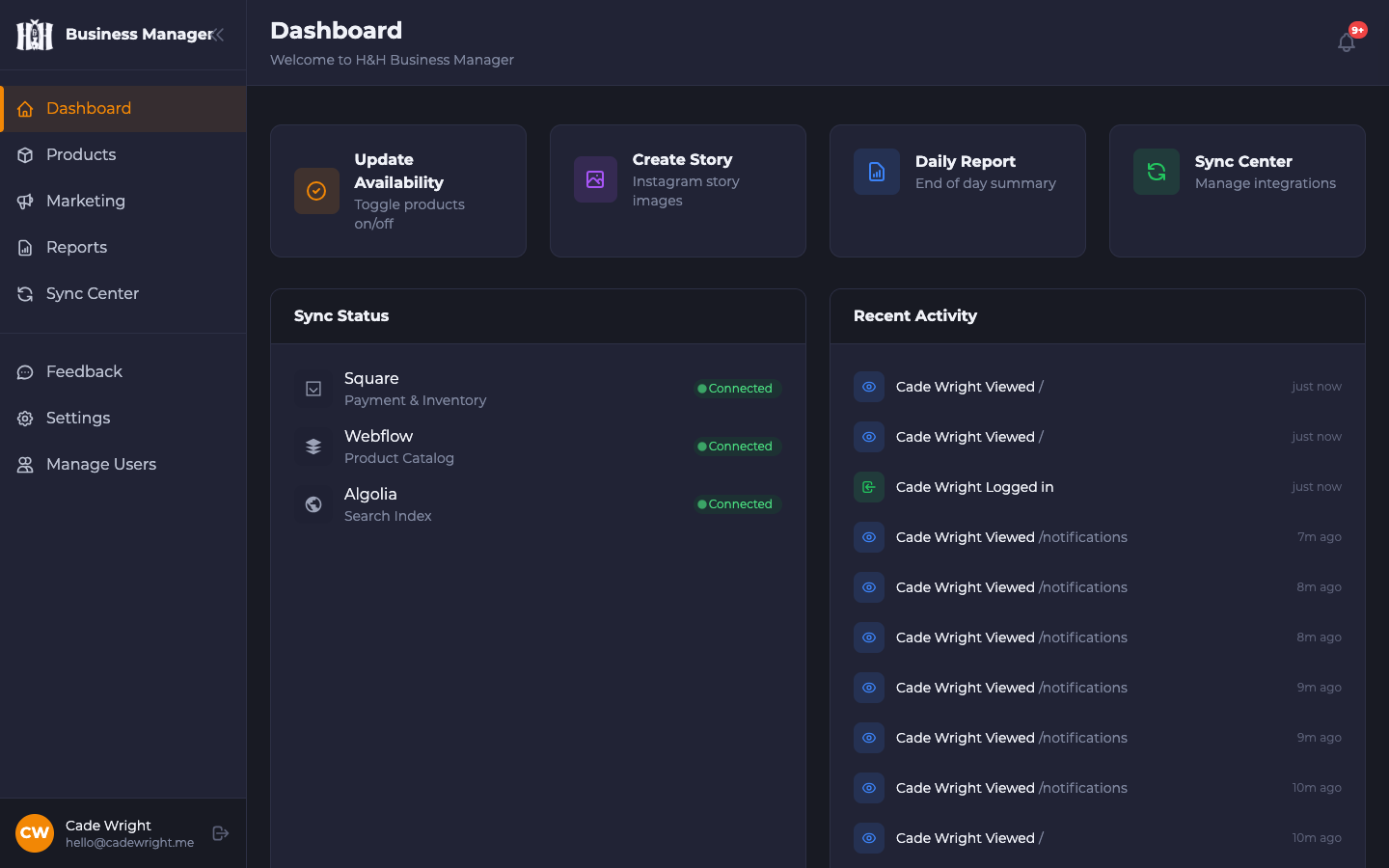Open Settings in sidebar
Image resolution: width=1389 pixels, height=868 pixels.
point(123,419)
